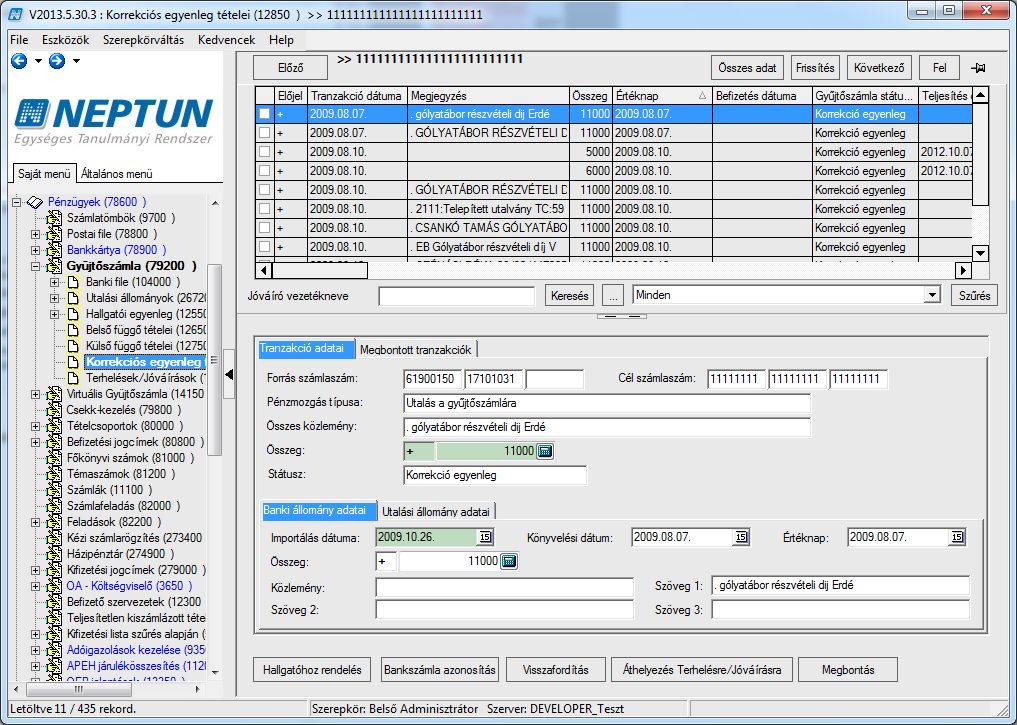
Task: Tick the checkbox for the 5000 amount row
Action: click(x=264, y=152)
